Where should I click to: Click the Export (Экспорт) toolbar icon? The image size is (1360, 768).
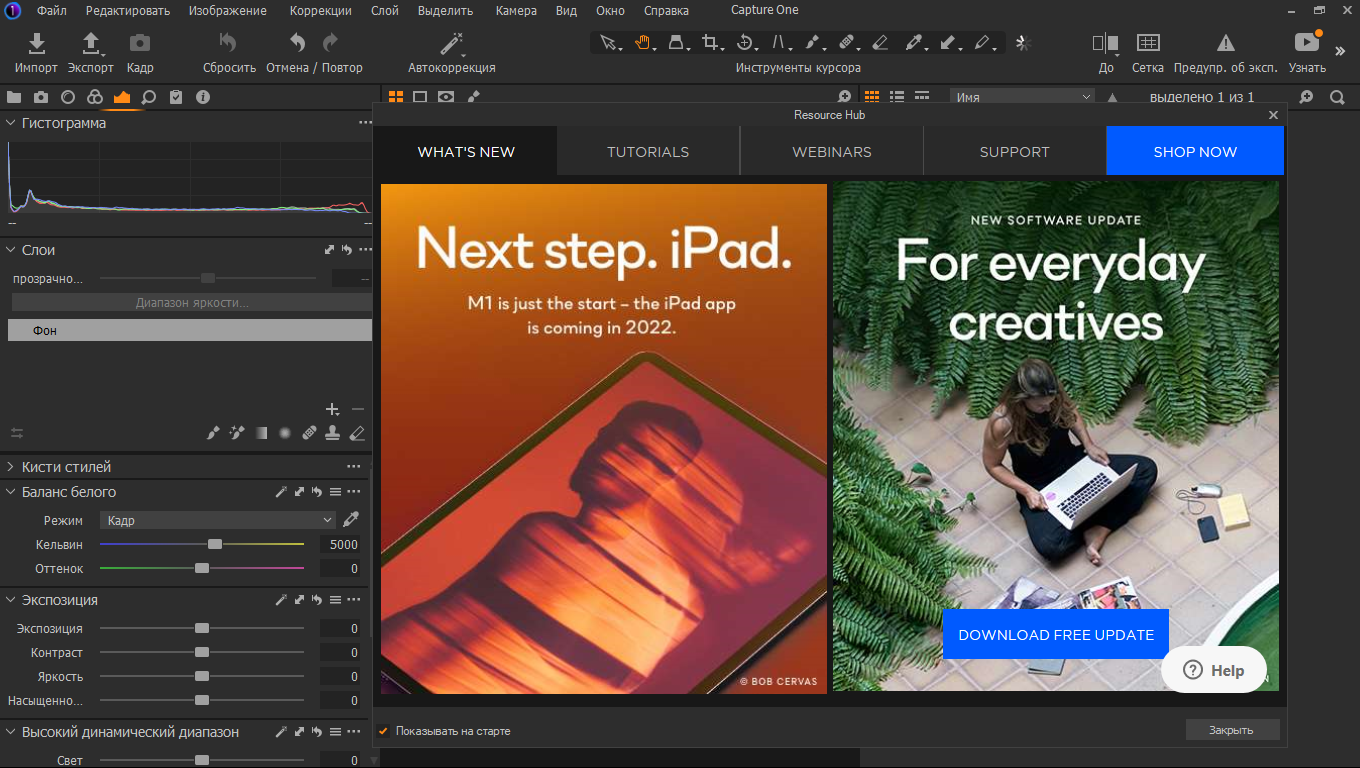tap(90, 43)
